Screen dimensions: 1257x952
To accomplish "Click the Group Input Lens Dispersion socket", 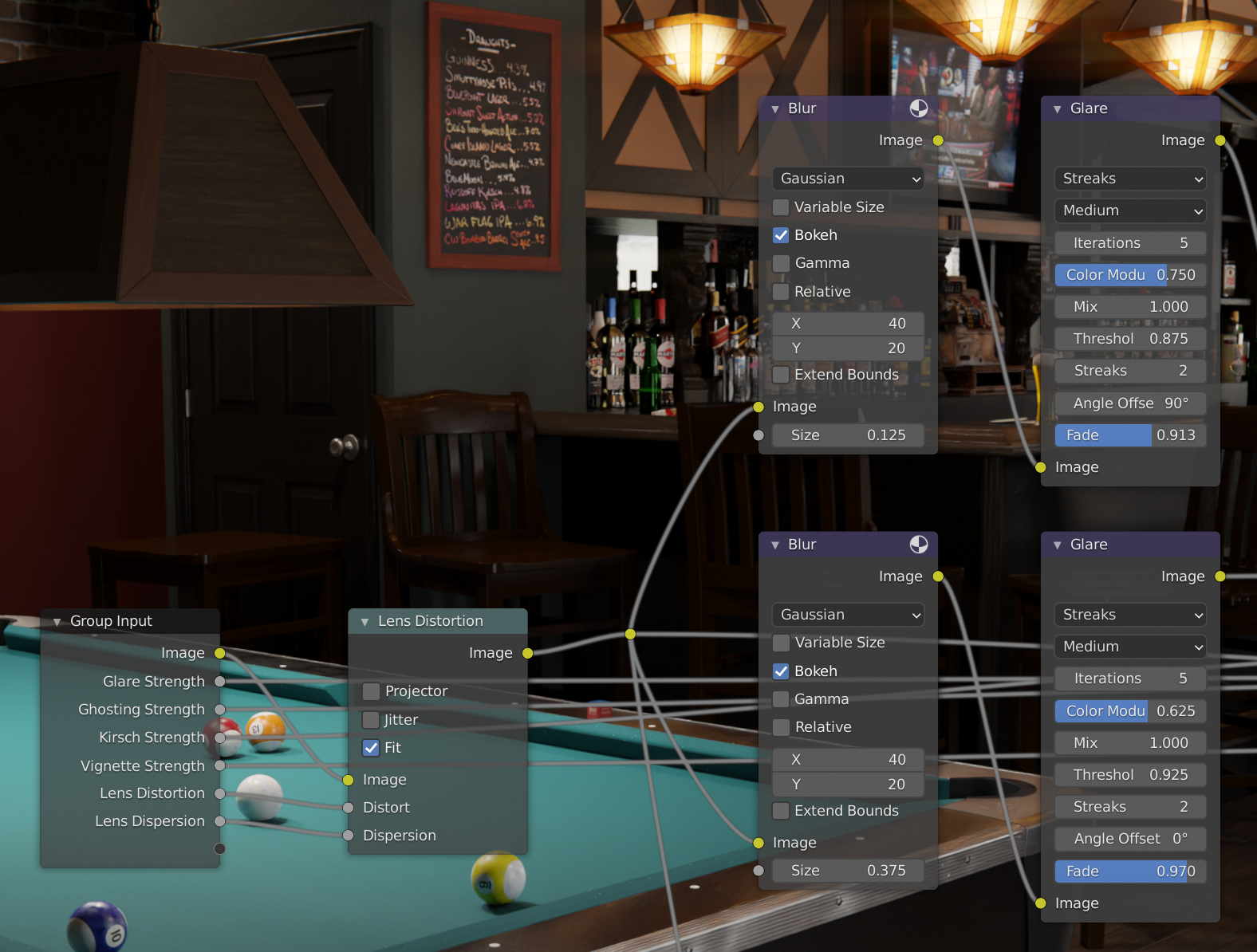I will [x=219, y=821].
